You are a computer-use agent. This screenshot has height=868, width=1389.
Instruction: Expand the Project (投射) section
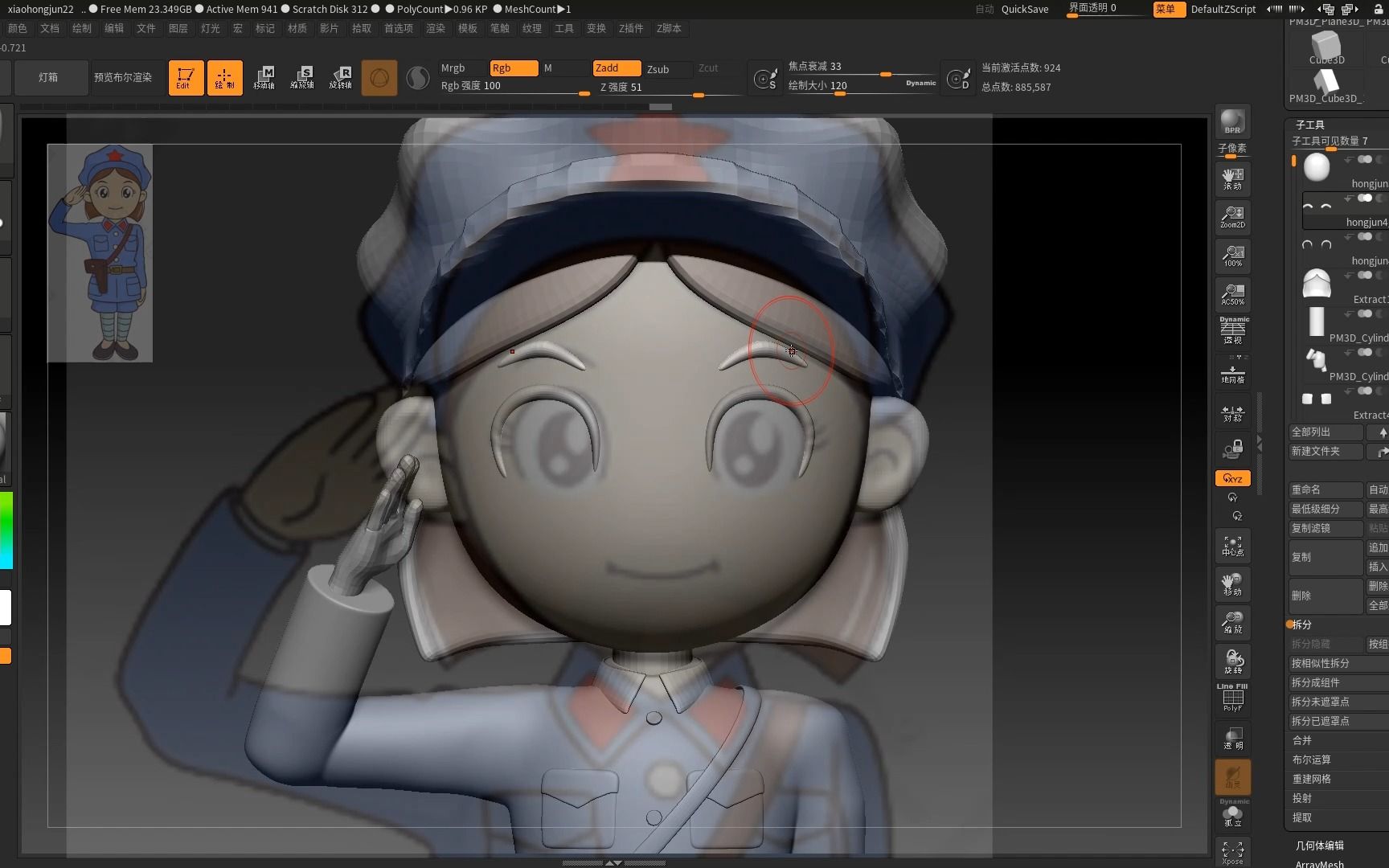tap(1301, 798)
